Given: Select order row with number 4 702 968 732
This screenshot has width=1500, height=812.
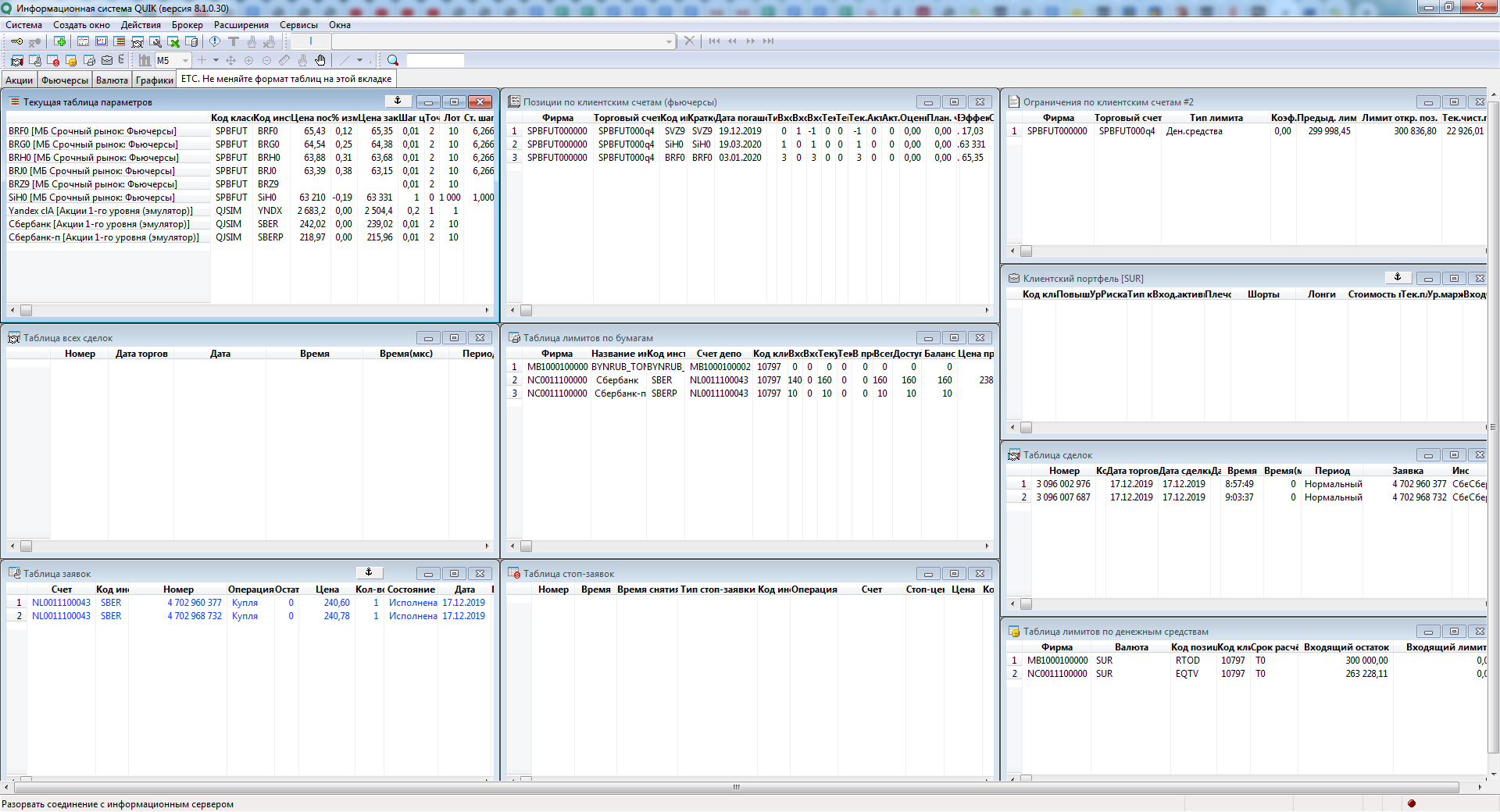Looking at the screenshot, I should 194,616.
